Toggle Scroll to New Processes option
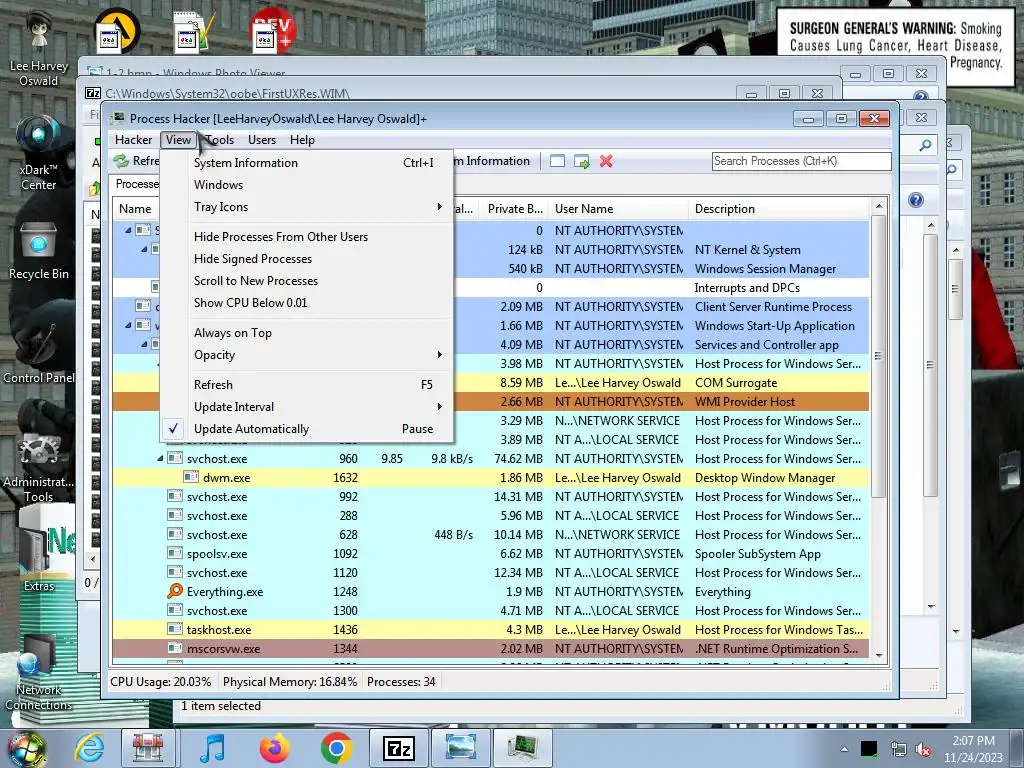Viewport: 1024px width, 768px height. (x=307, y=281)
